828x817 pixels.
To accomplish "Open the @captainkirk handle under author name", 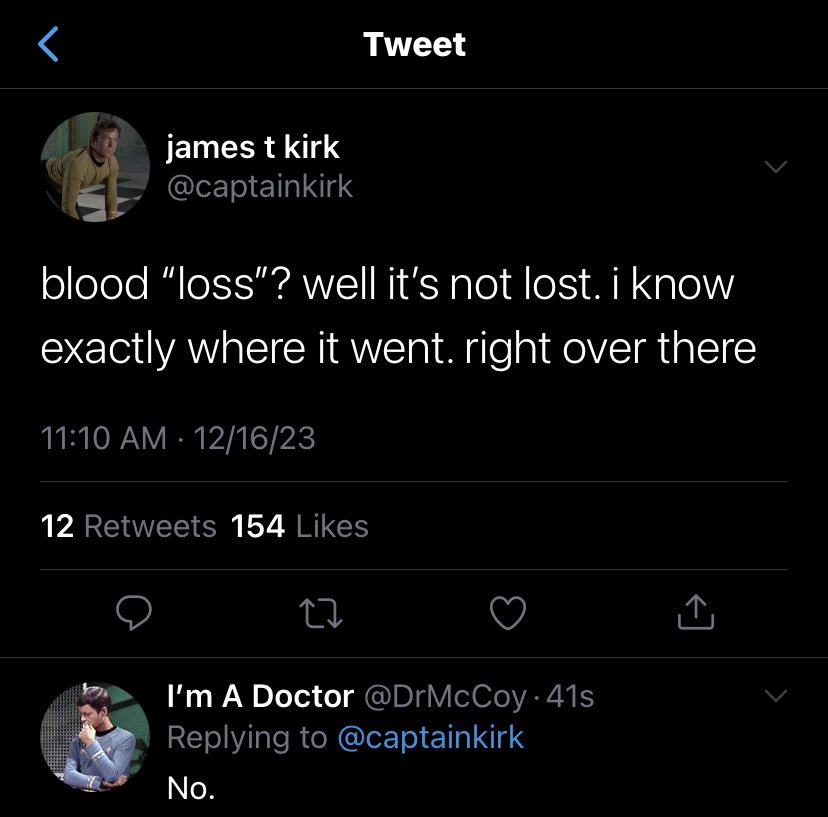I will 259,187.
